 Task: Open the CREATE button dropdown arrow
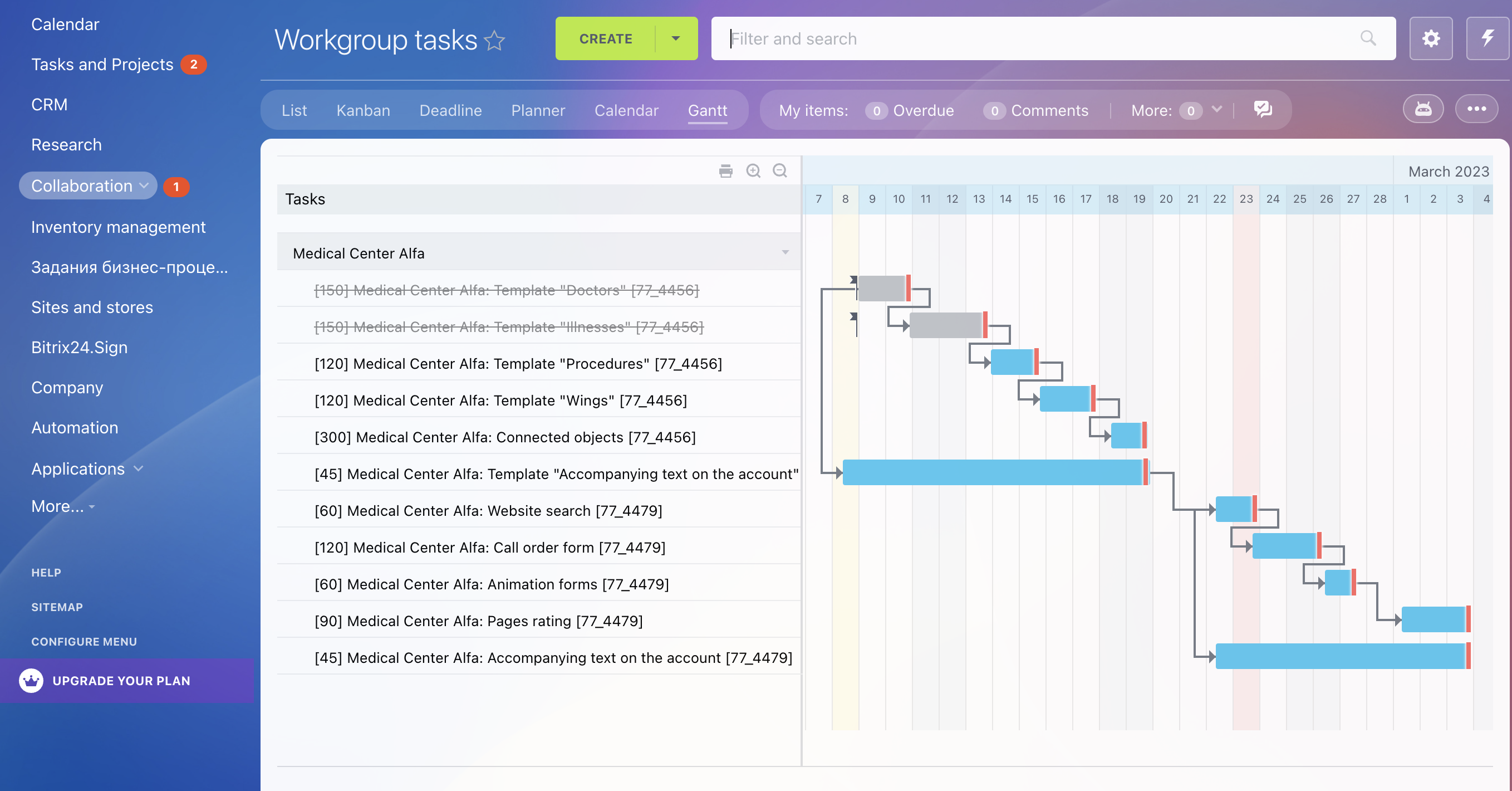[676, 39]
